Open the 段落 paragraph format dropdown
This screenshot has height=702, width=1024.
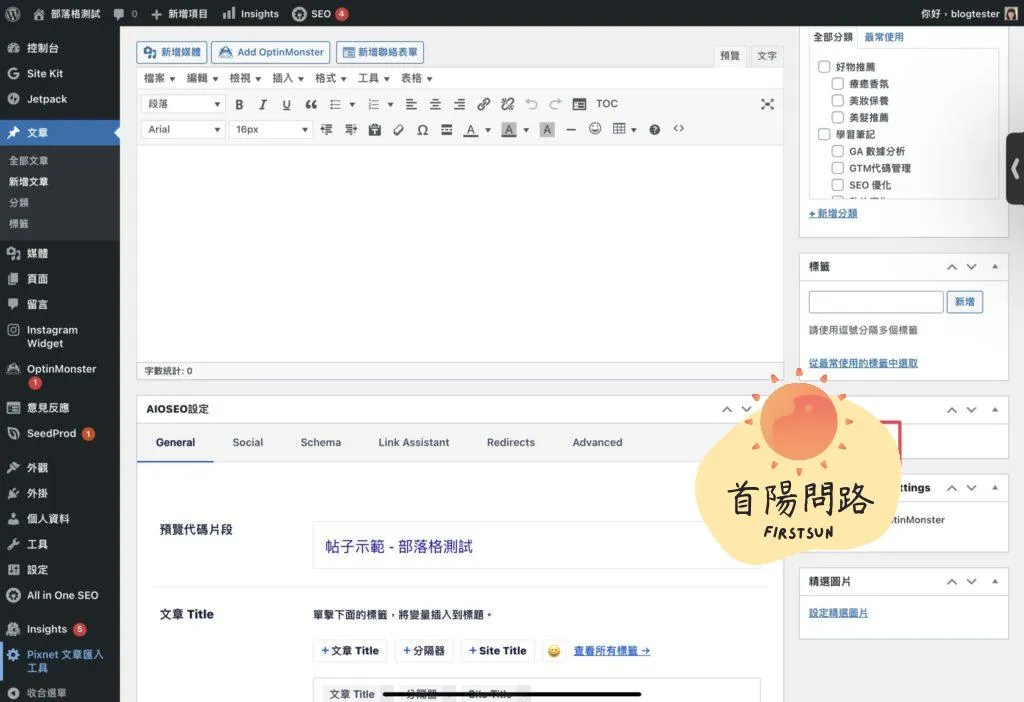point(185,104)
